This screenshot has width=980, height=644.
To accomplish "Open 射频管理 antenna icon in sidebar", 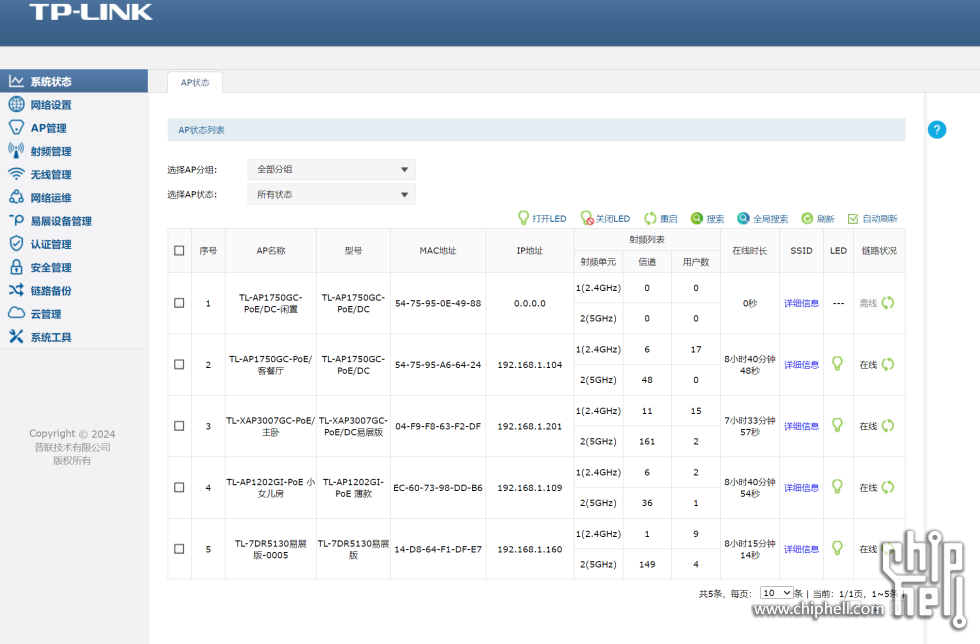I will [16, 151].
